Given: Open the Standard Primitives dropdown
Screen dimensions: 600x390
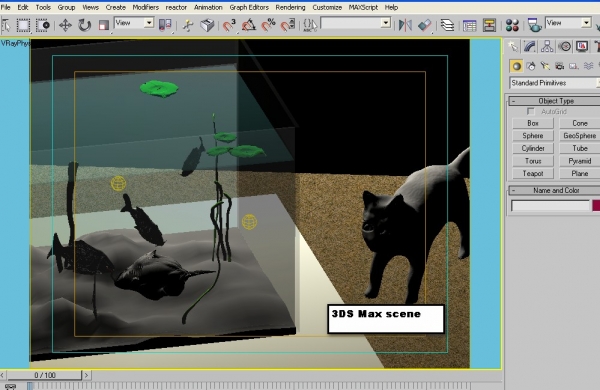Looking at the screenshot, I should tap(554, 83).
